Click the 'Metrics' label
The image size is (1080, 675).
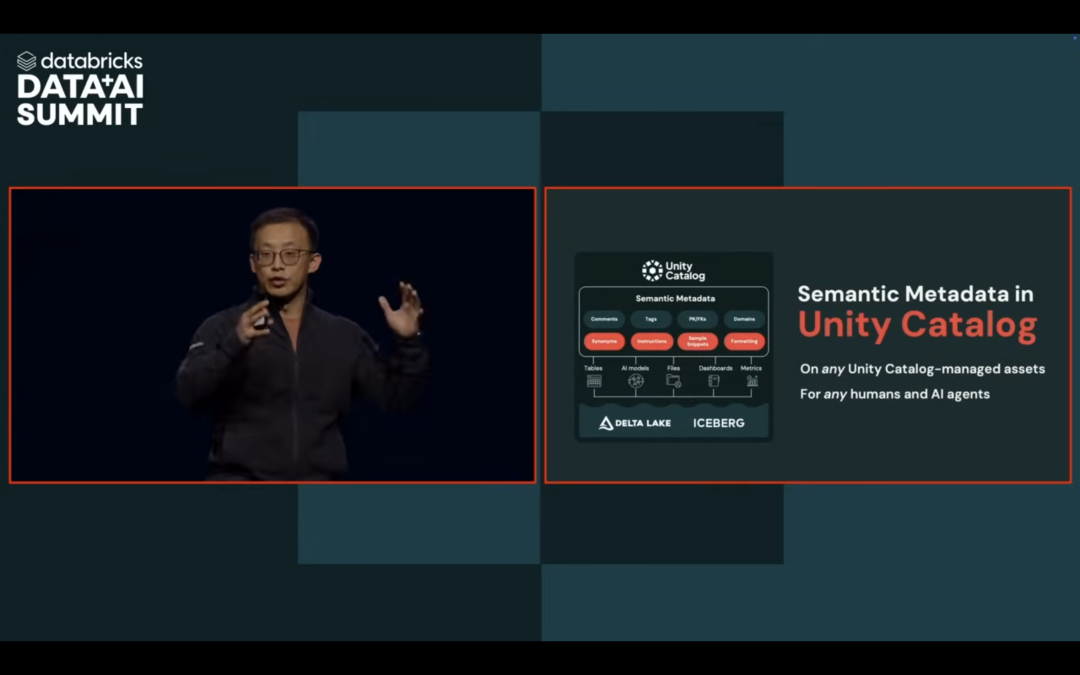pyautogui.click(x=751, y=368)
